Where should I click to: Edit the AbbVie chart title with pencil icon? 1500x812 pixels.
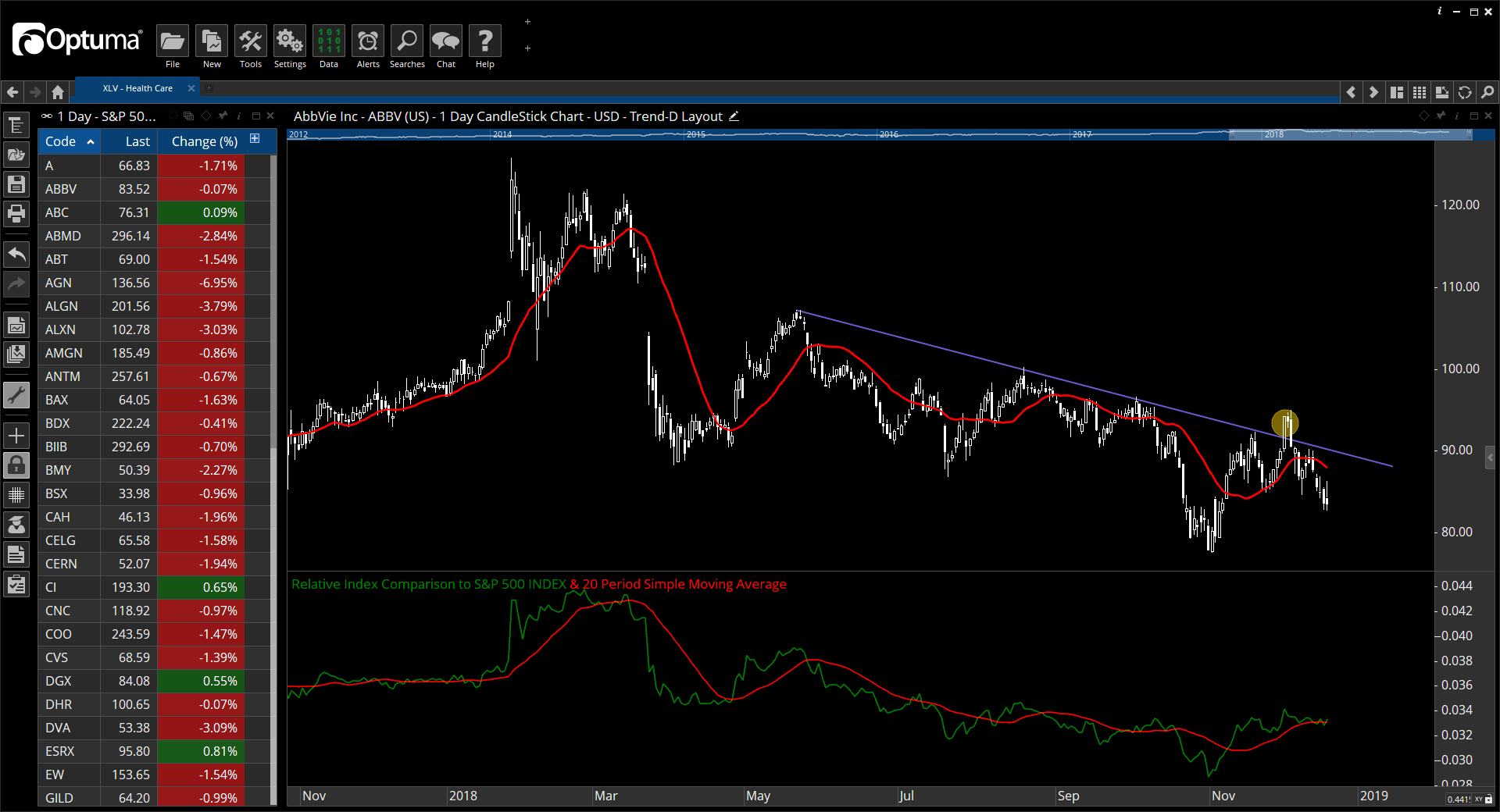[734, 116]
